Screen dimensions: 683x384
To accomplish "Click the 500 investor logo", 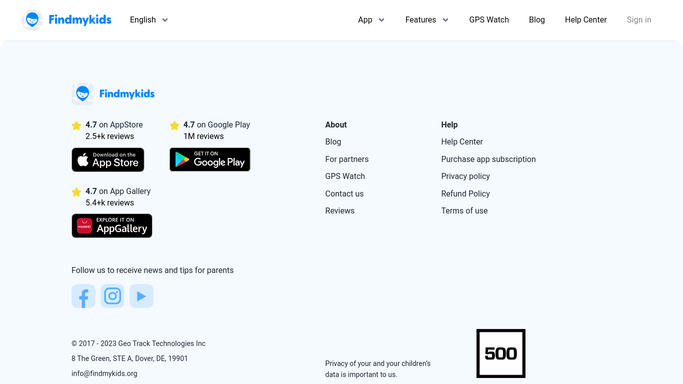I will [501, 354].
